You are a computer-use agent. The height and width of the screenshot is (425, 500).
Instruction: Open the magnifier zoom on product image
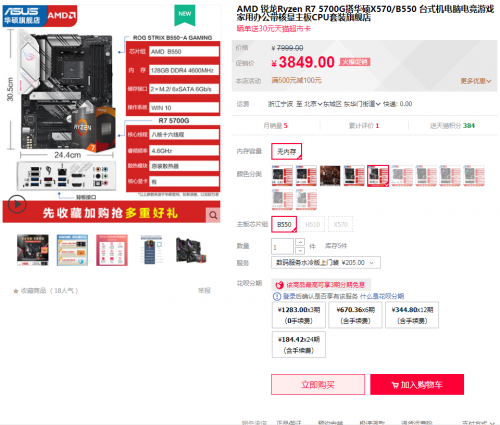point(213,215)
